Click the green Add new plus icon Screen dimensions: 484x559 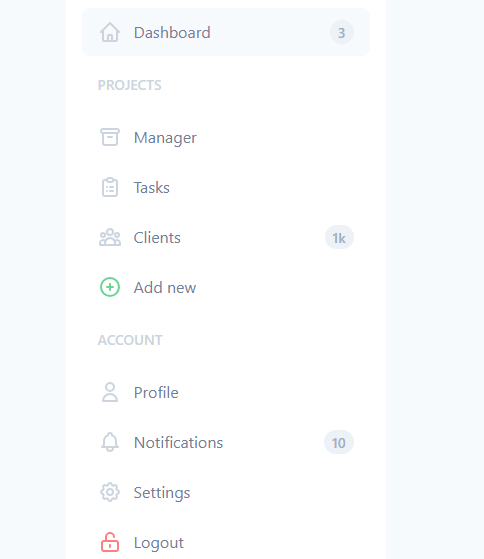110,287
